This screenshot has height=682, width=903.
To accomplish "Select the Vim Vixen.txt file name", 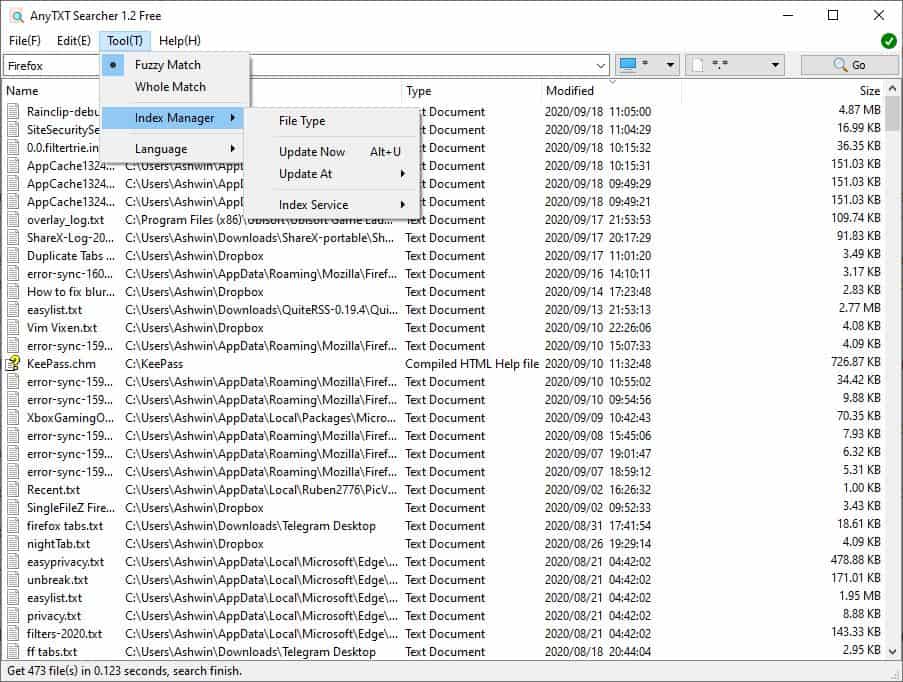I will 62,328.
